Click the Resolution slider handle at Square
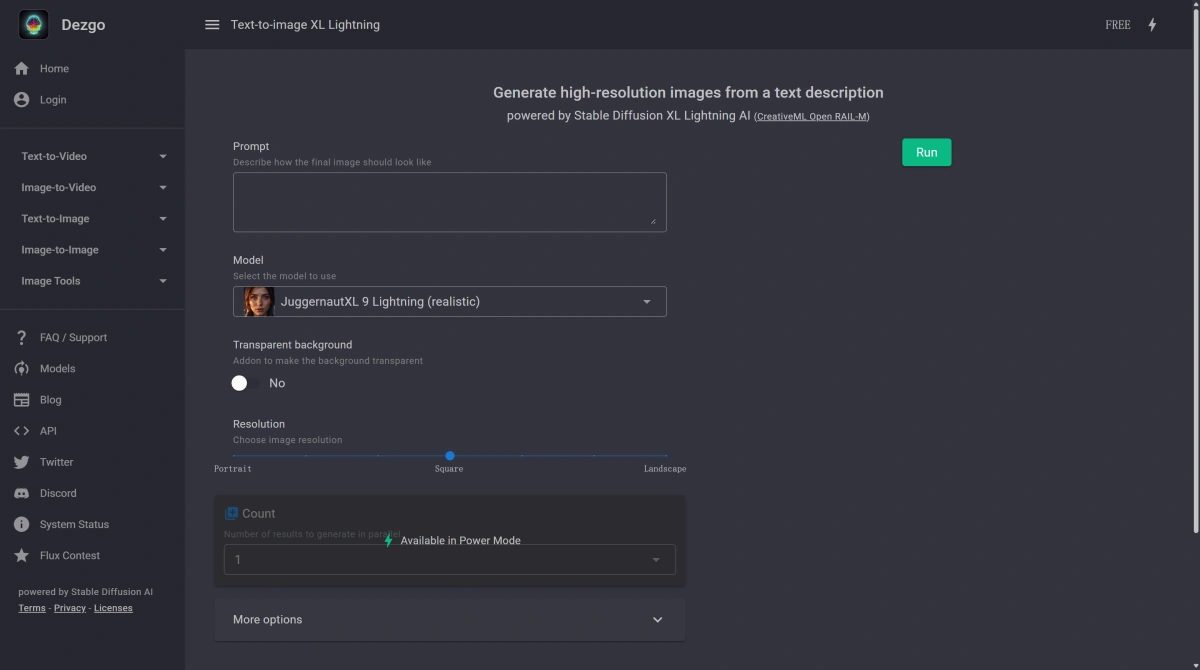This screenshot has width=1200, height=670. pyautogui.click(x=450, y=456)
